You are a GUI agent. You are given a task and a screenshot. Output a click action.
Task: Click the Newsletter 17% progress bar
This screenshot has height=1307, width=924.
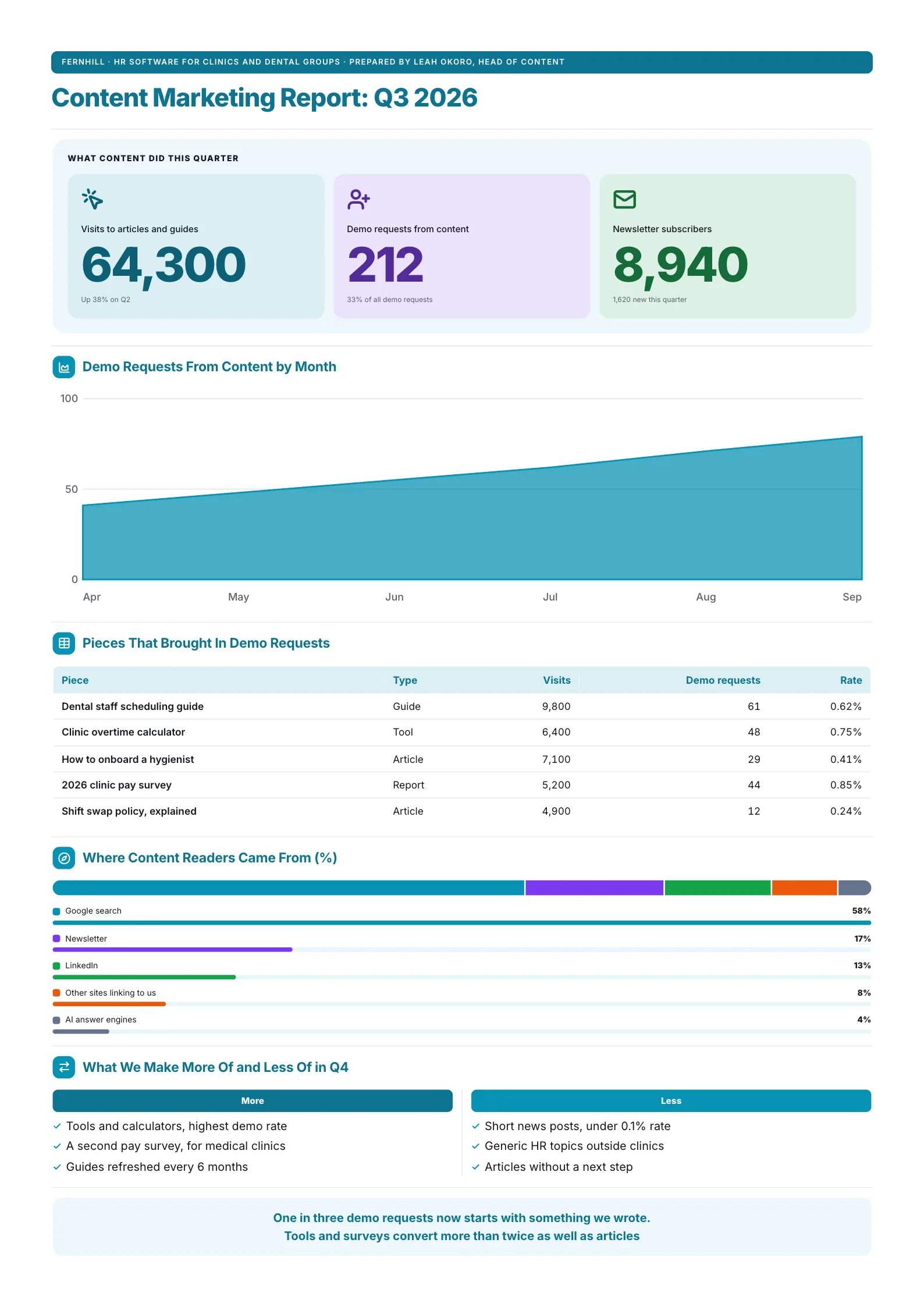point(462,950)
